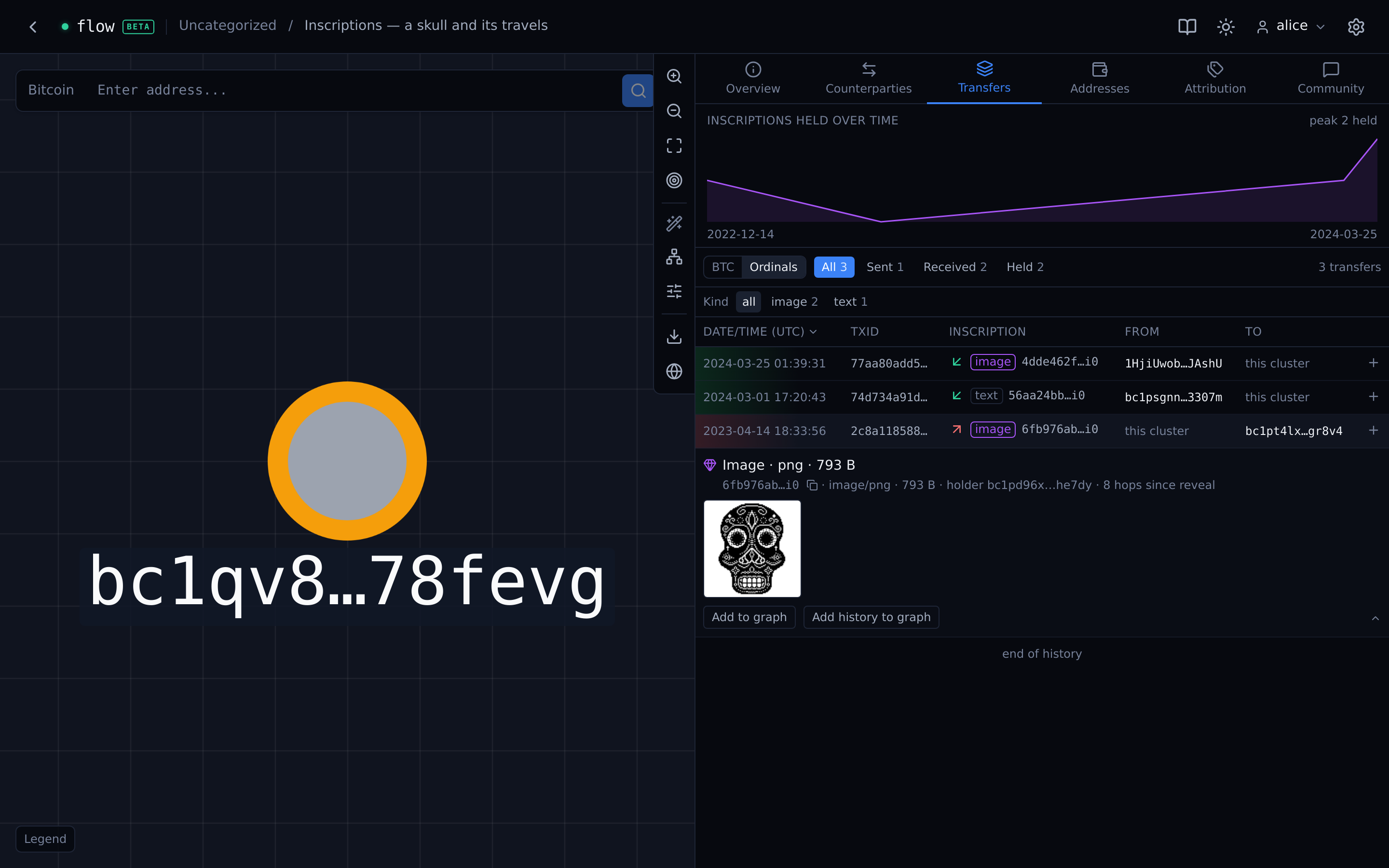Filter Kind by image 2
This screenshot has width=1389, height=868.
(x=794, y=302)
